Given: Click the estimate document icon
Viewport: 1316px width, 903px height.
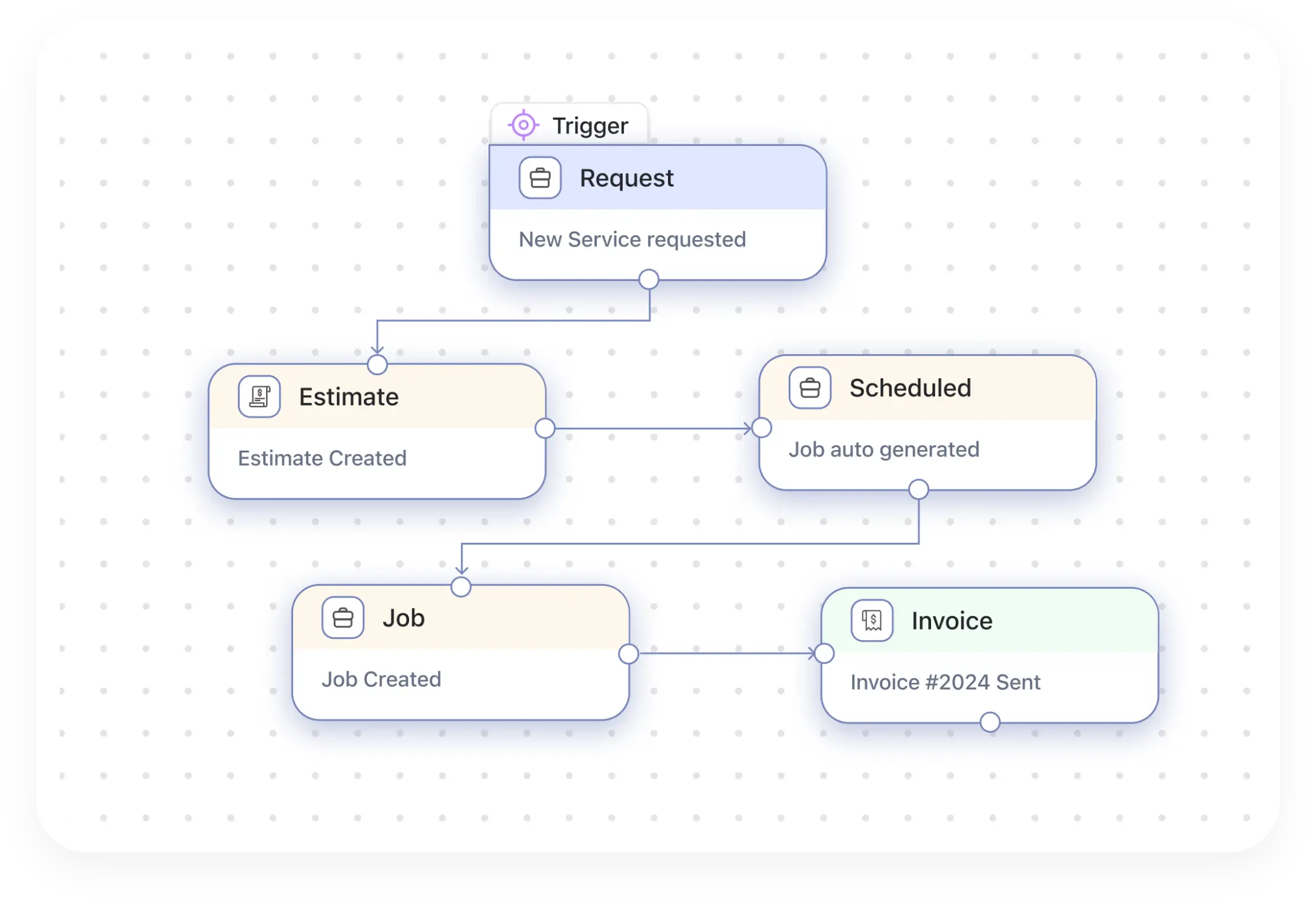Looking at the screenshot, I should tap(259, 396).
